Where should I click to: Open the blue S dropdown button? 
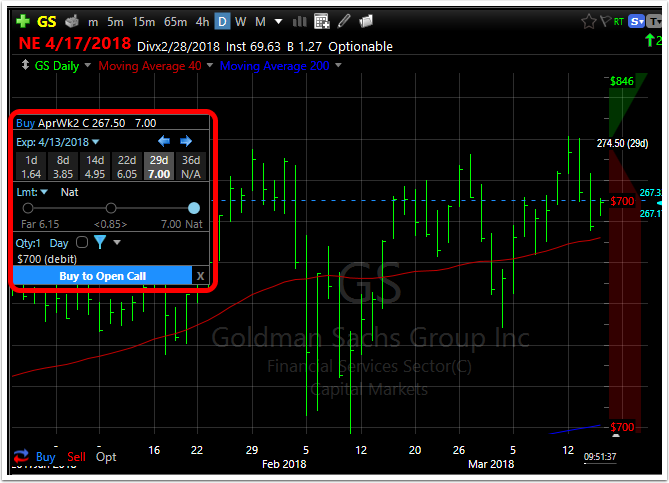coord(636,21)
